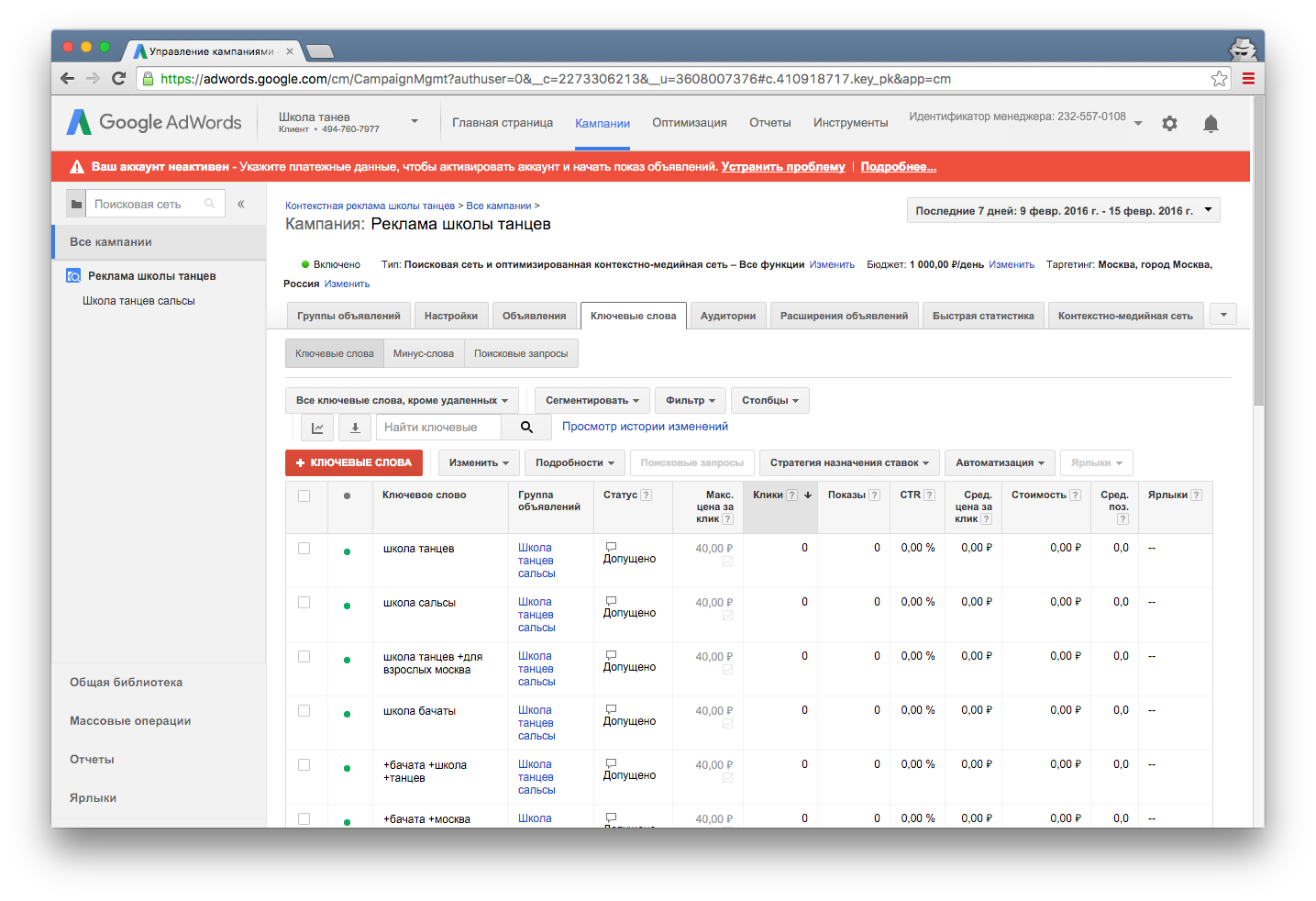The height and width of the screenshot is (901, 1316).
Task: Open the Chrome hamburger menu
Action: pyautogui.click(x=1248, y=79)
